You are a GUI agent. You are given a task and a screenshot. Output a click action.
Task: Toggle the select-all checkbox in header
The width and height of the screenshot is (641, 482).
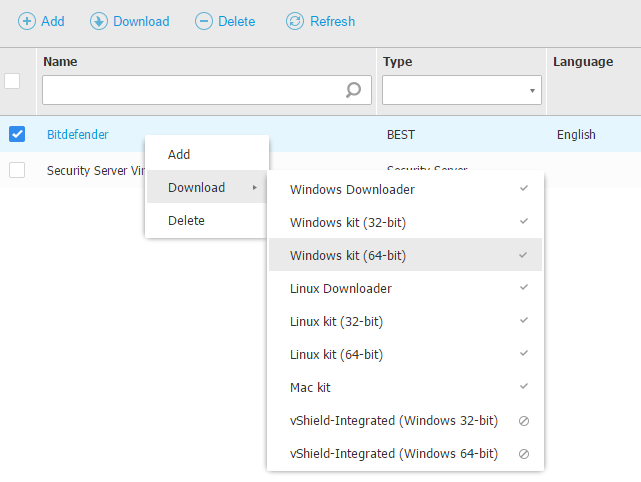(x=13, y=81)
